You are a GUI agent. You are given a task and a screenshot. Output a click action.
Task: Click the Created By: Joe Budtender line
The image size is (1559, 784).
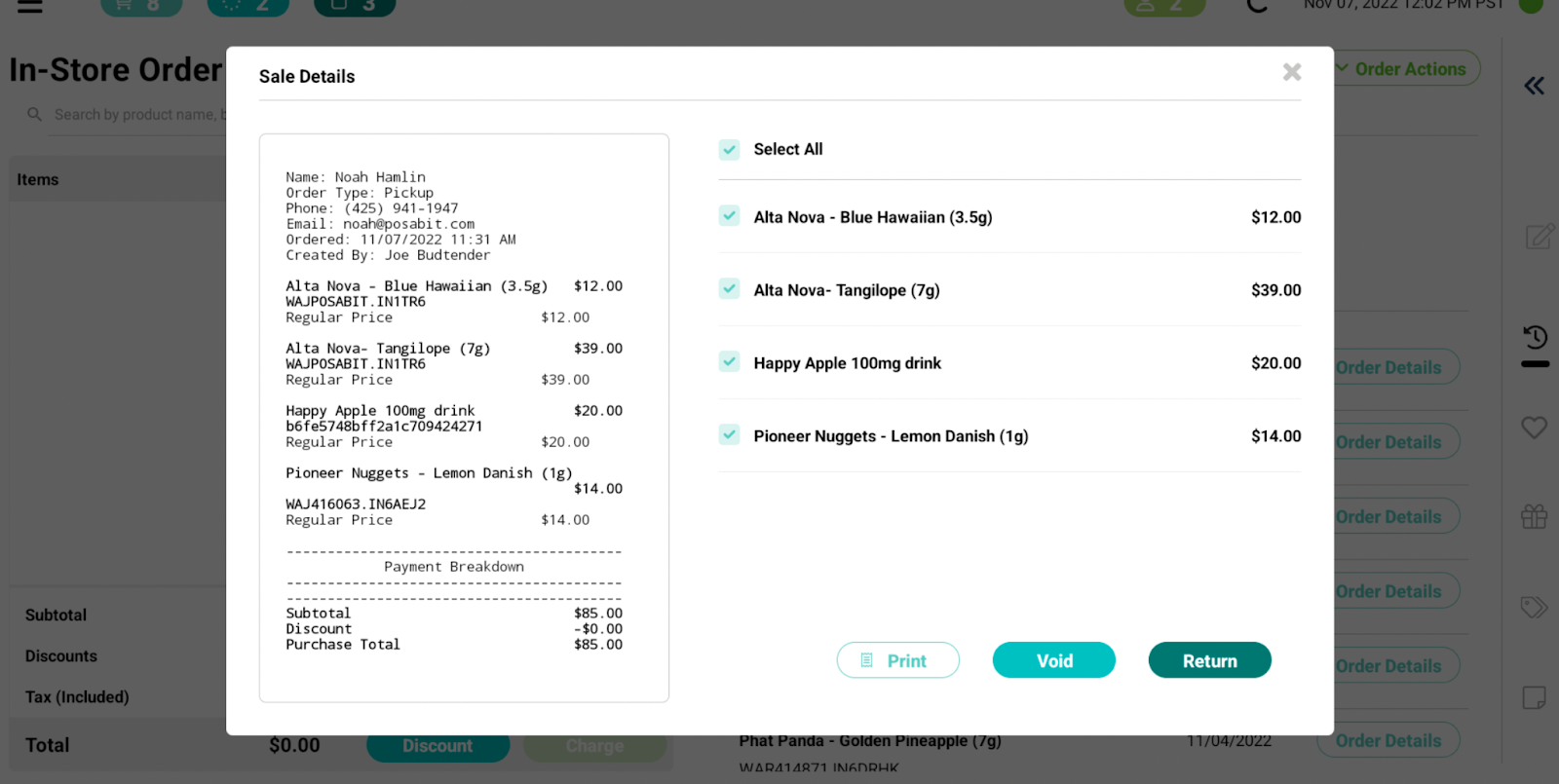pyautogui.click(x=388, y=255)
